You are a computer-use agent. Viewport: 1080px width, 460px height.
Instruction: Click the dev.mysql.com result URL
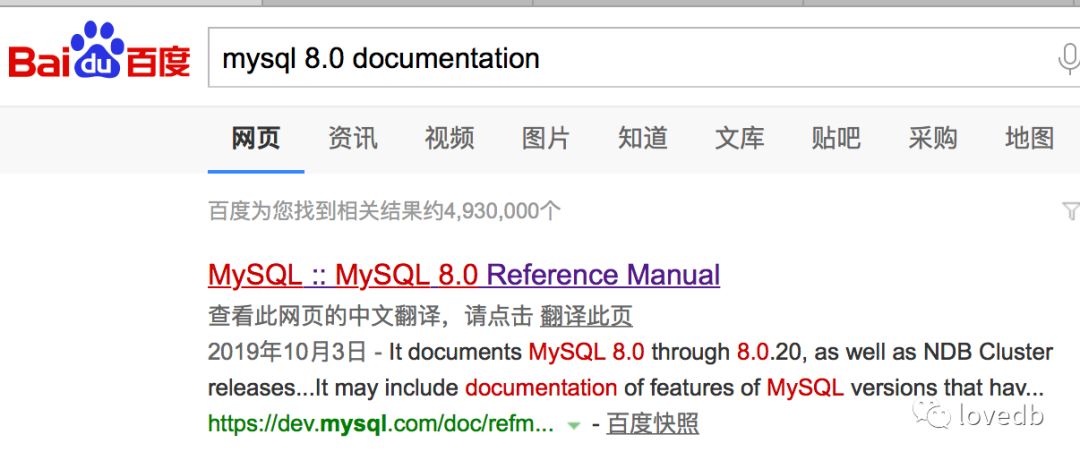pyautogui.click(x=380, y=424)
